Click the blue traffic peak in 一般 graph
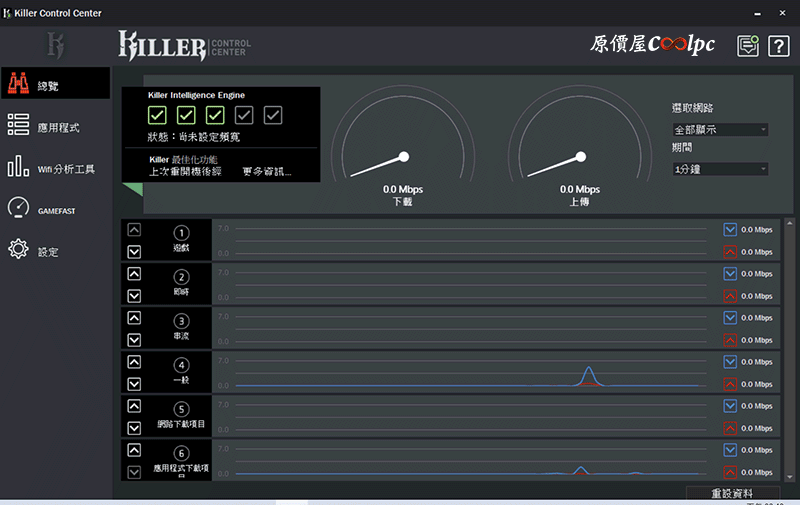The height and width of the screenshot is (505, 800). pos(589,375)
